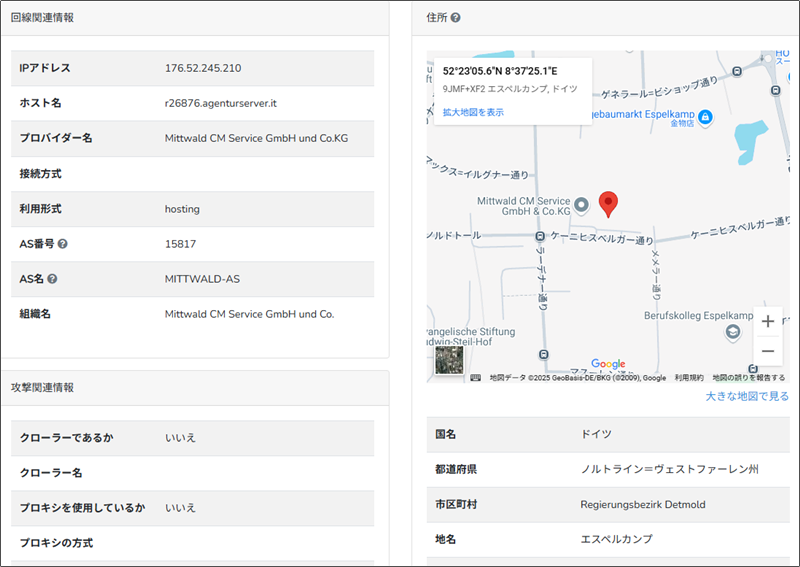Select AS number value 15817

[x=180, y=244]
